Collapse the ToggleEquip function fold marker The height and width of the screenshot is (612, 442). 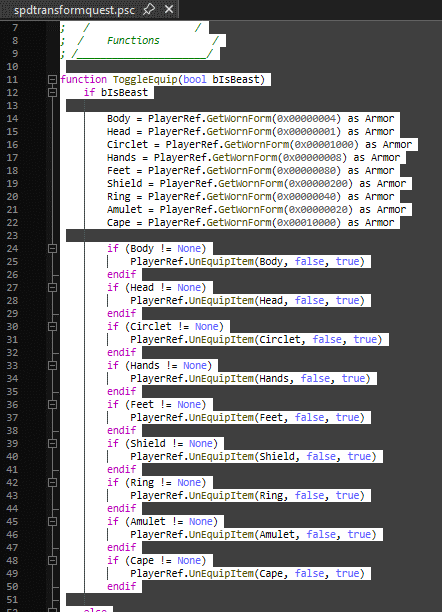52,80
